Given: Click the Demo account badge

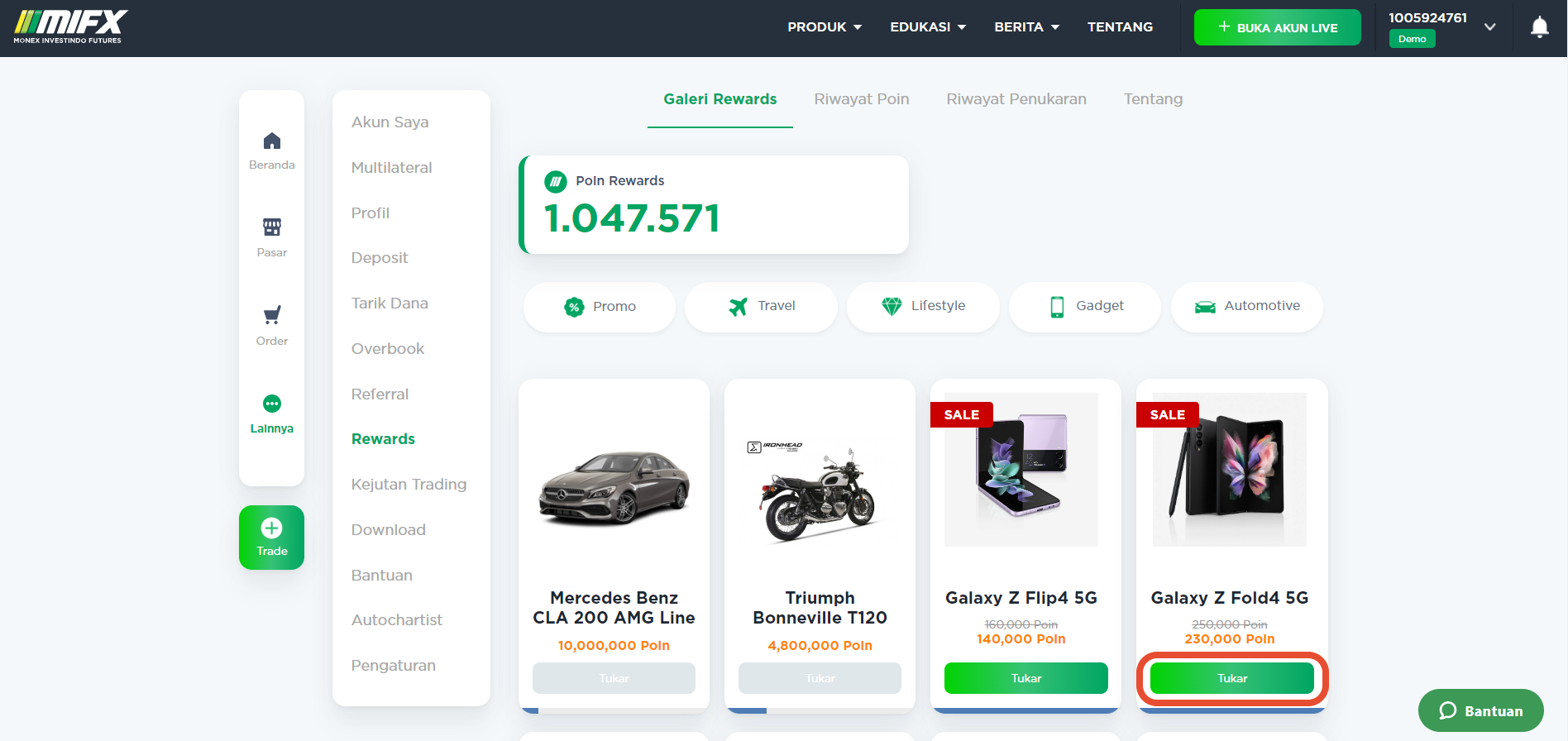Looking at the screenshot, I should 1412,39.
